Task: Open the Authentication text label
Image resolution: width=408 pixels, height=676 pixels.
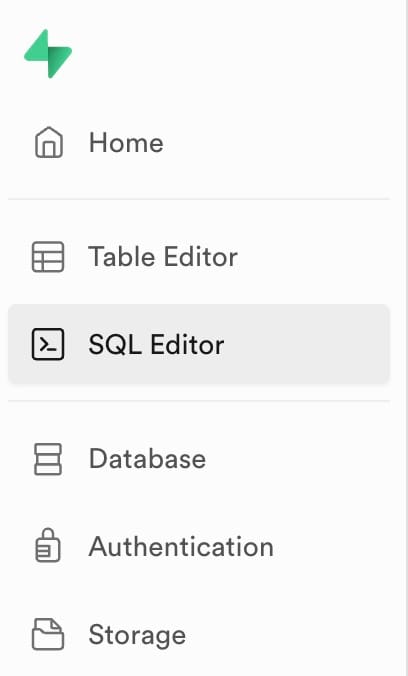Action: pos(181,547)
